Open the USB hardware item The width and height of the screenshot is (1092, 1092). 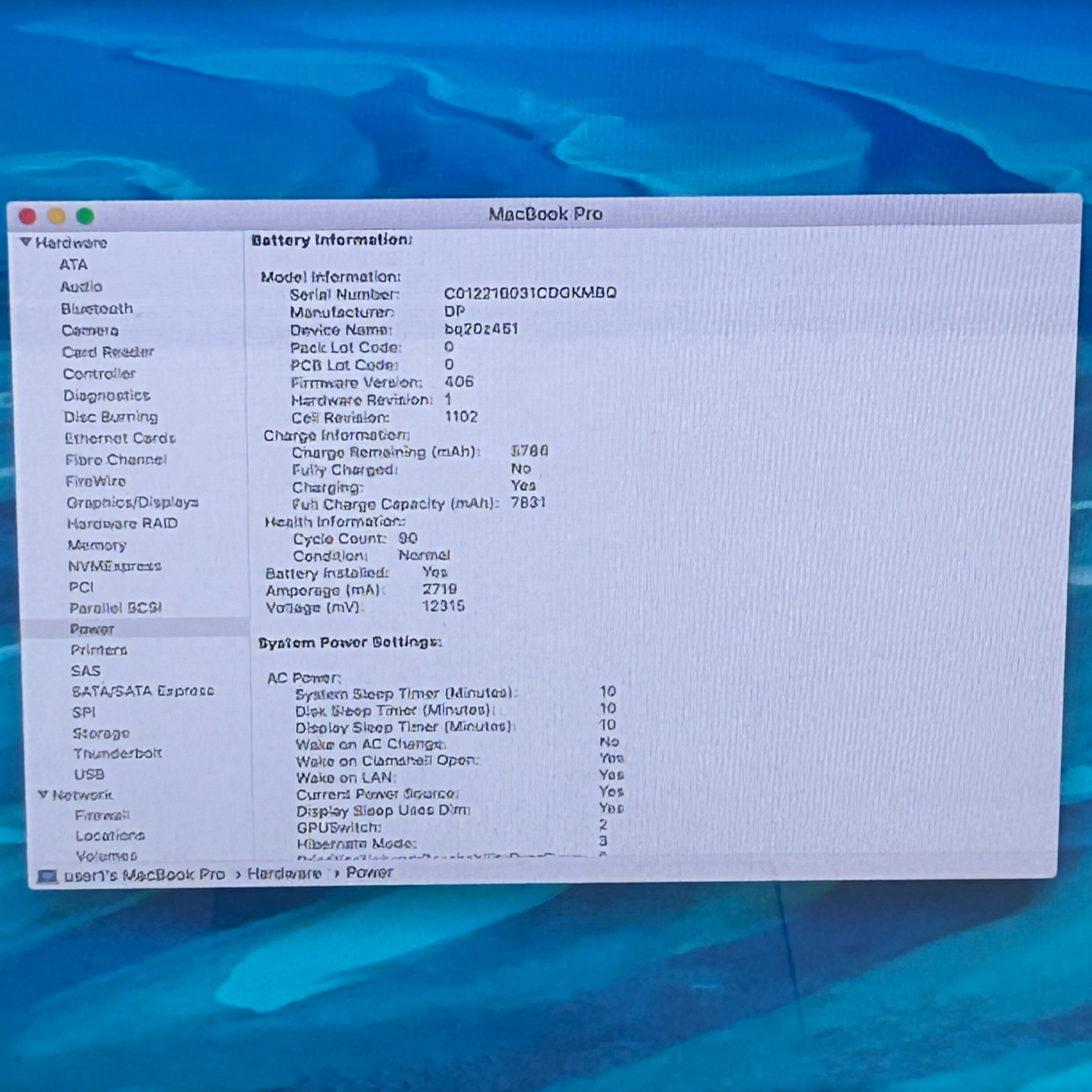(x=89, y=774)
